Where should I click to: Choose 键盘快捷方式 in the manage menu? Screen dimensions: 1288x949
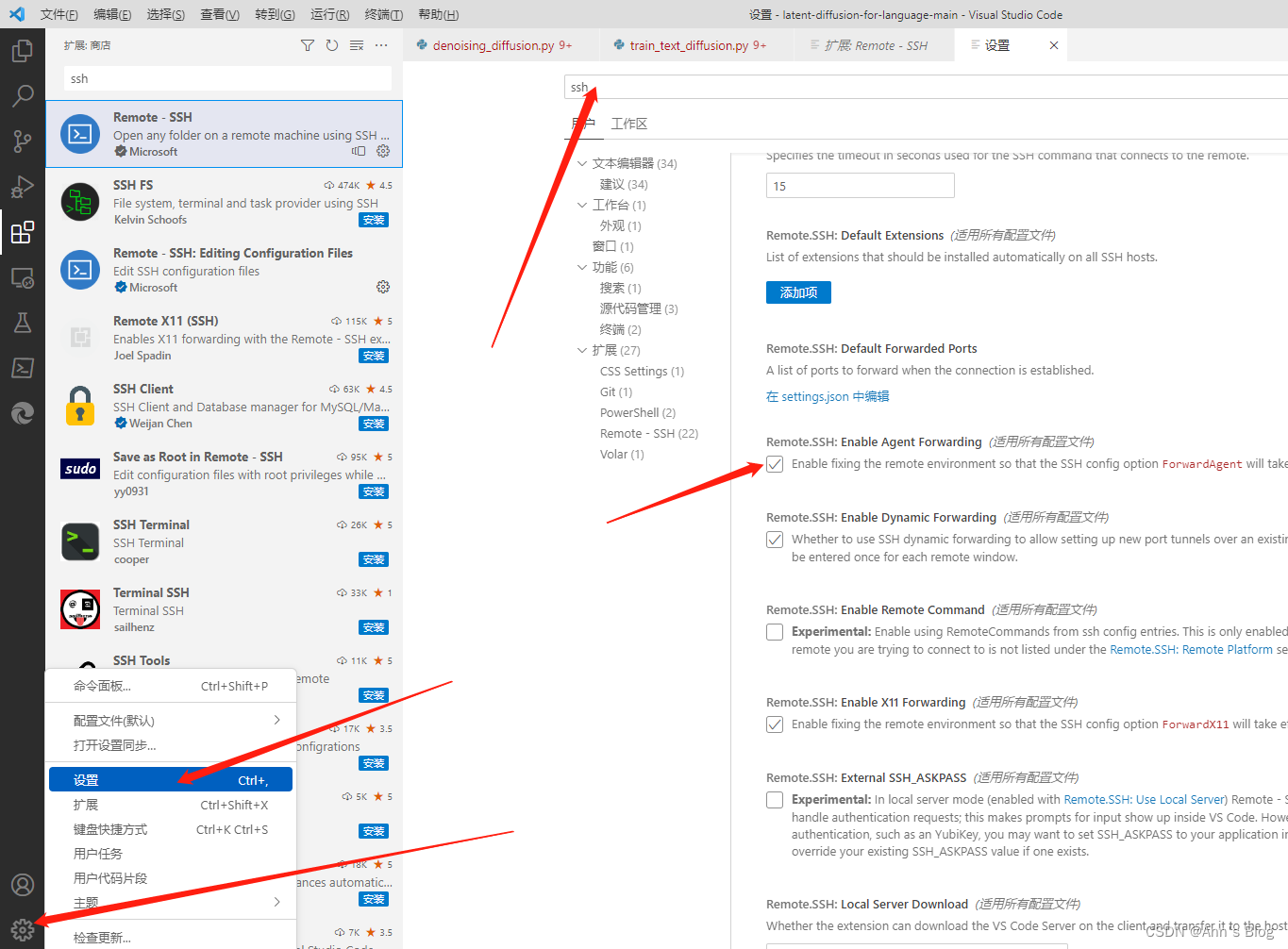click(171, 829)
